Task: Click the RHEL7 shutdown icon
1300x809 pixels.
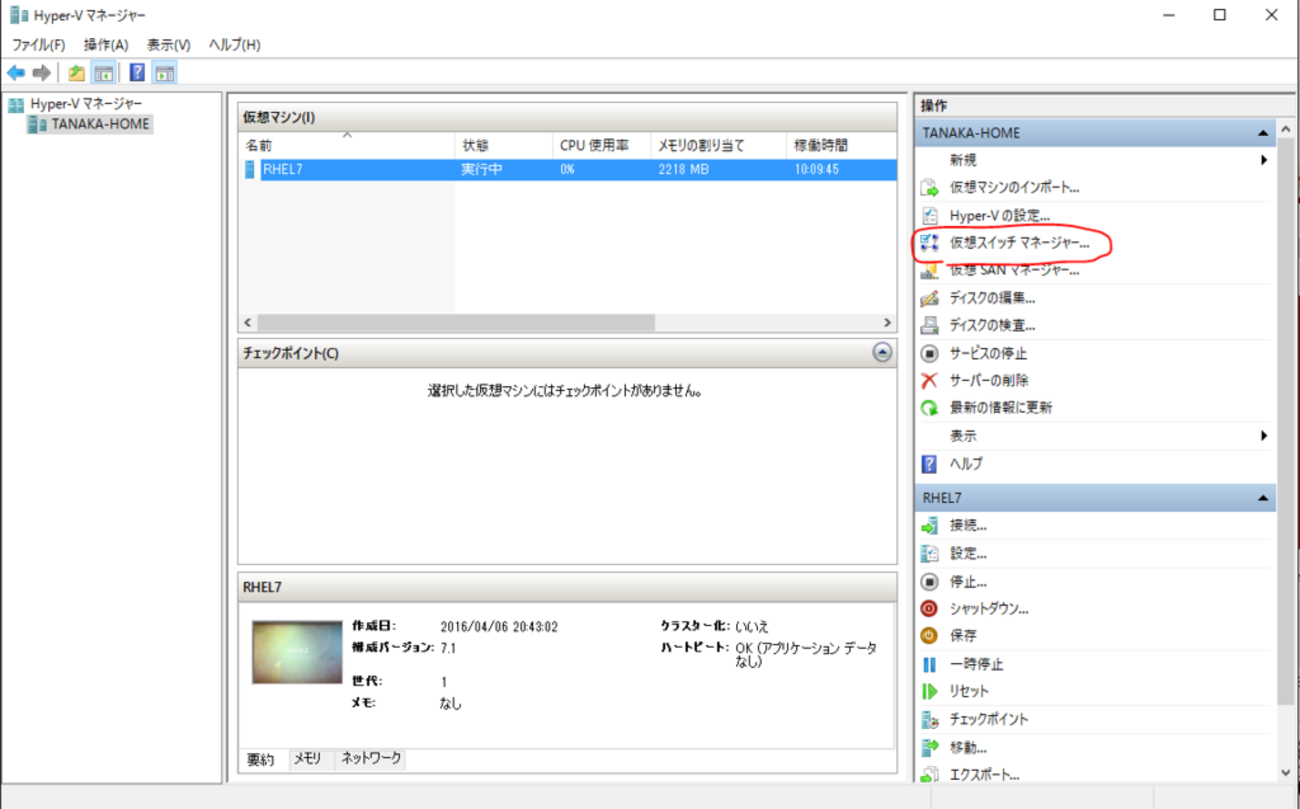Action: [929, 608]
